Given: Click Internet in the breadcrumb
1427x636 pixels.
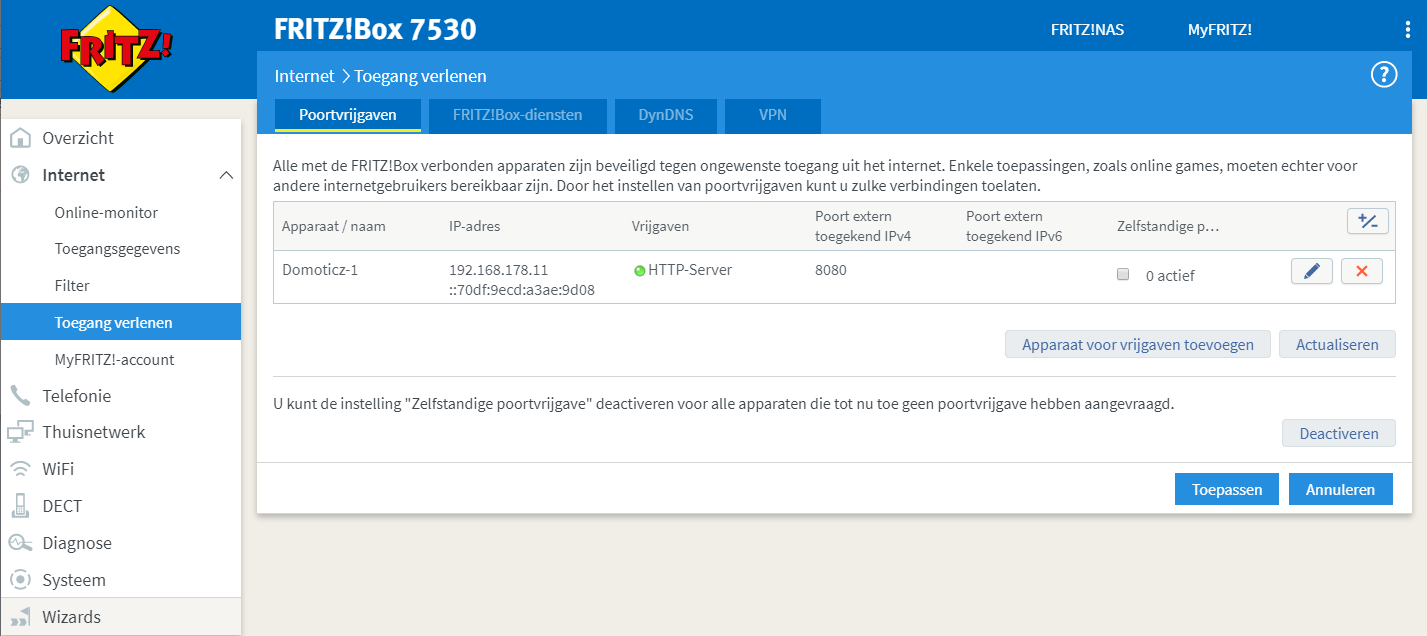Looking at the screenshot, I should click(304, 76).
